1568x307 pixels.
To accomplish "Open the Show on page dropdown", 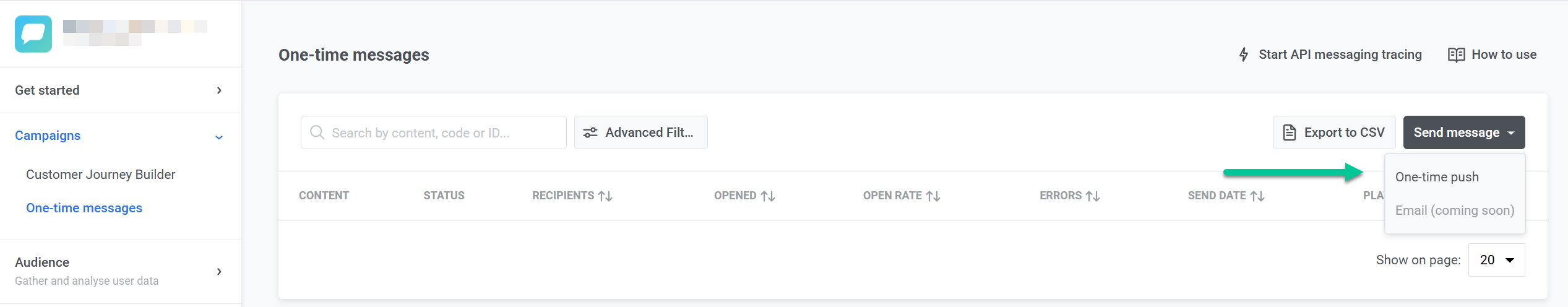I will pyautogui.click(x=1496, y=260).
